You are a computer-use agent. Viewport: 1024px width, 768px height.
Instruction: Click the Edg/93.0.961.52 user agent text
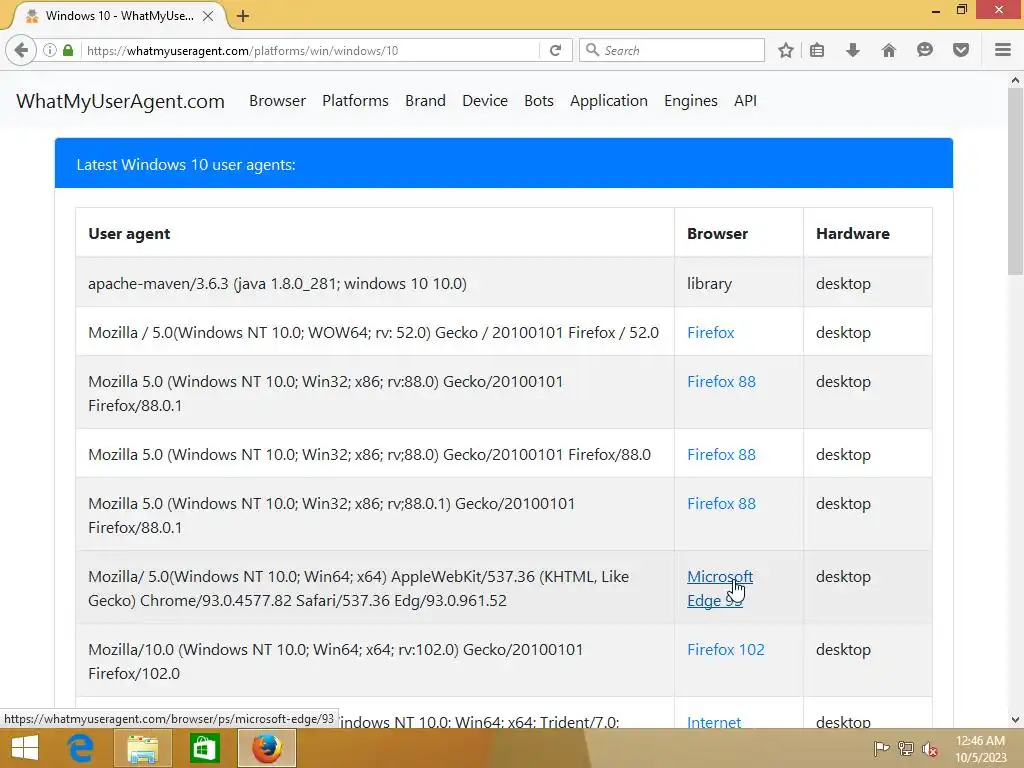coord(359,588)
